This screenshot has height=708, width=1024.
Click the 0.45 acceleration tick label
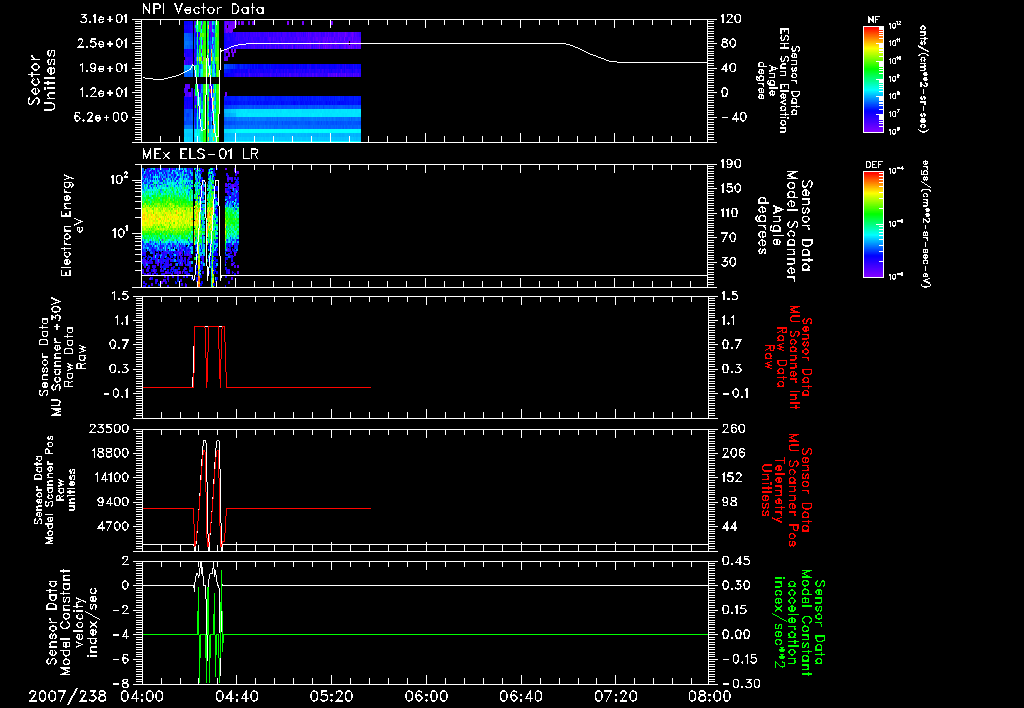click(x=735, y=561)
